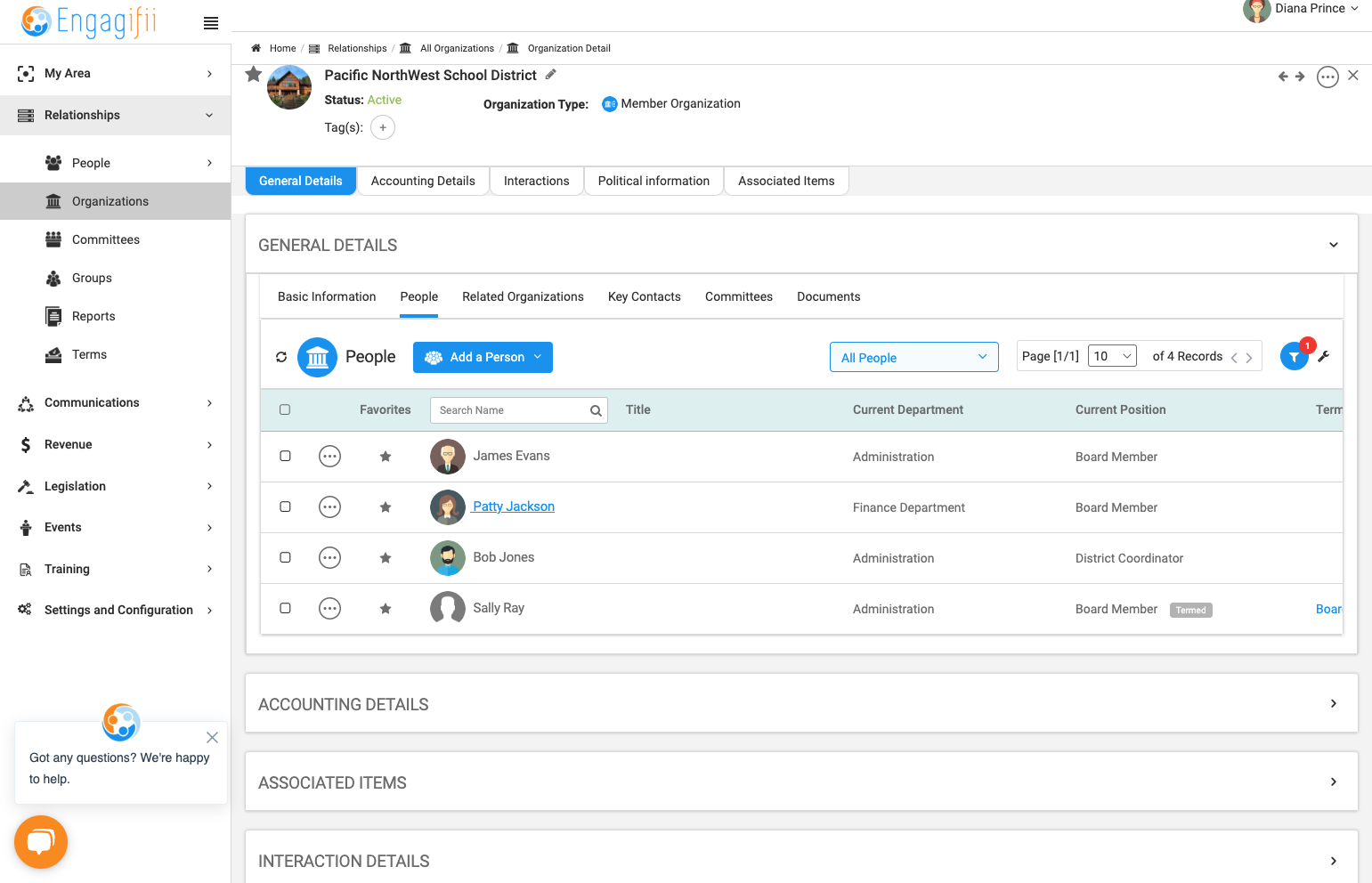Open actions menu for Bob Jones row
1372x883 pixels.
tap(329, 558)
